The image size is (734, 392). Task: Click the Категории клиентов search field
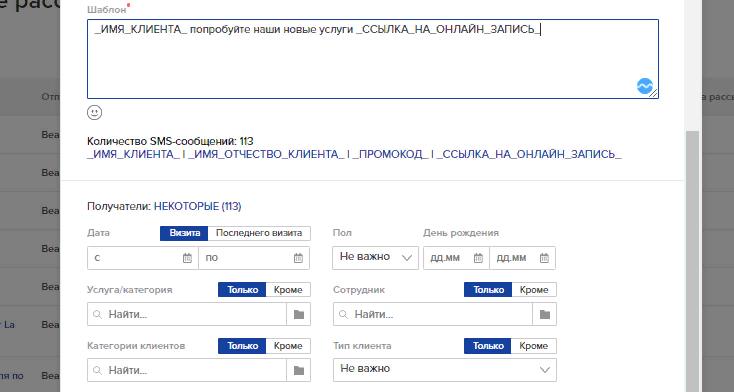[187, 370]
